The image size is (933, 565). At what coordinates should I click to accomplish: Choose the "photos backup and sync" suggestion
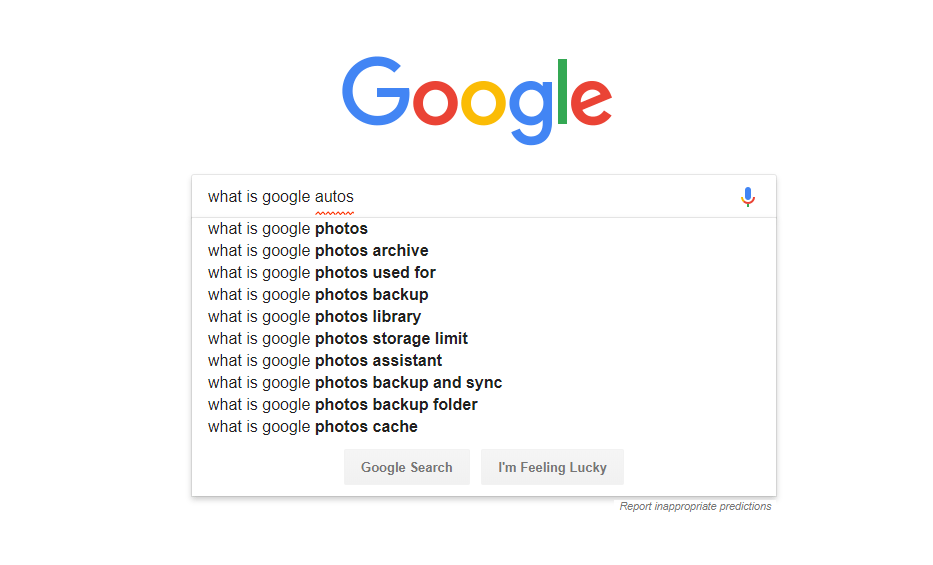(x=355, y=383)
